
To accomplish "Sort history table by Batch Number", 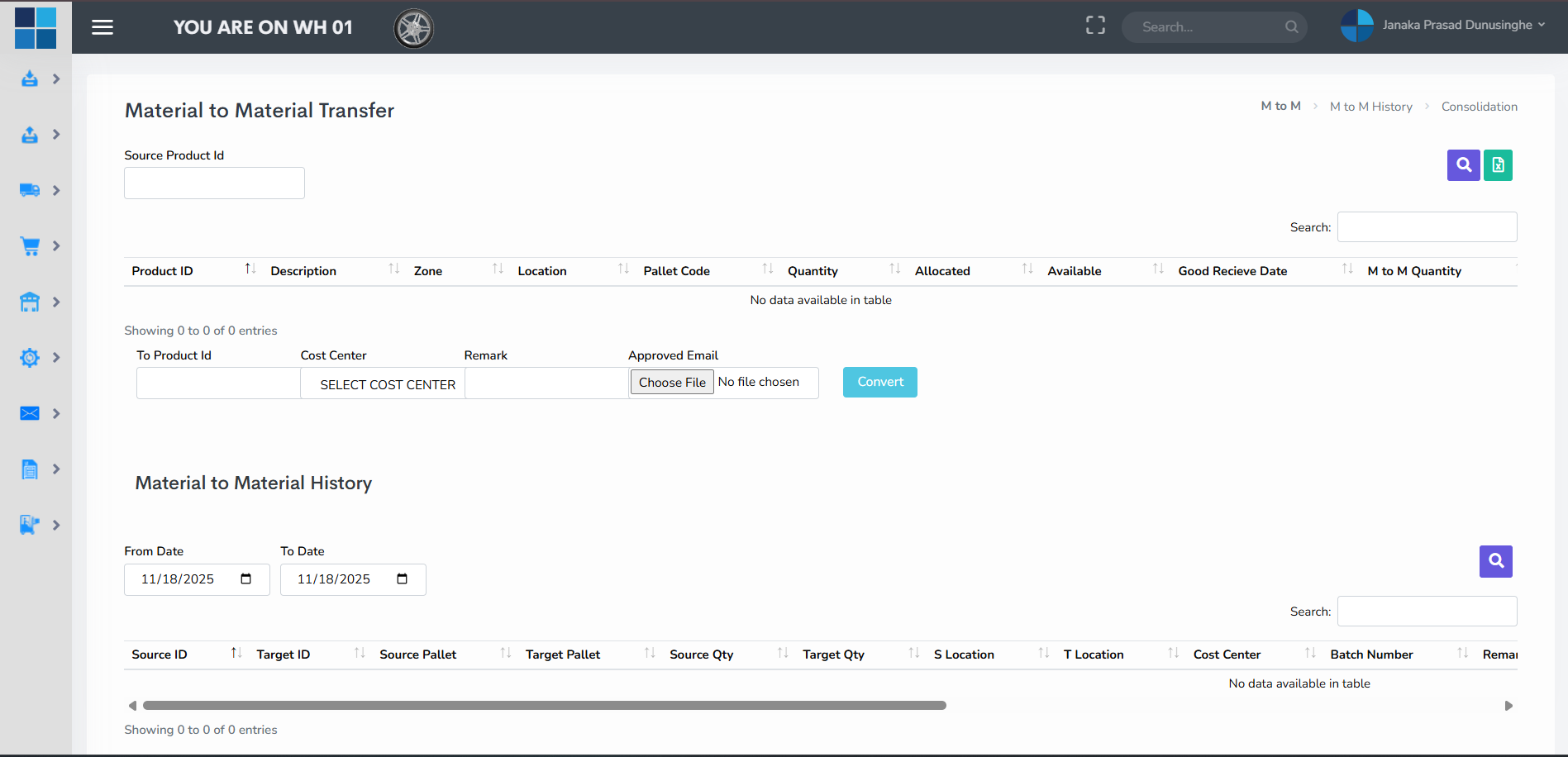I will click(x=1399, y=655).
